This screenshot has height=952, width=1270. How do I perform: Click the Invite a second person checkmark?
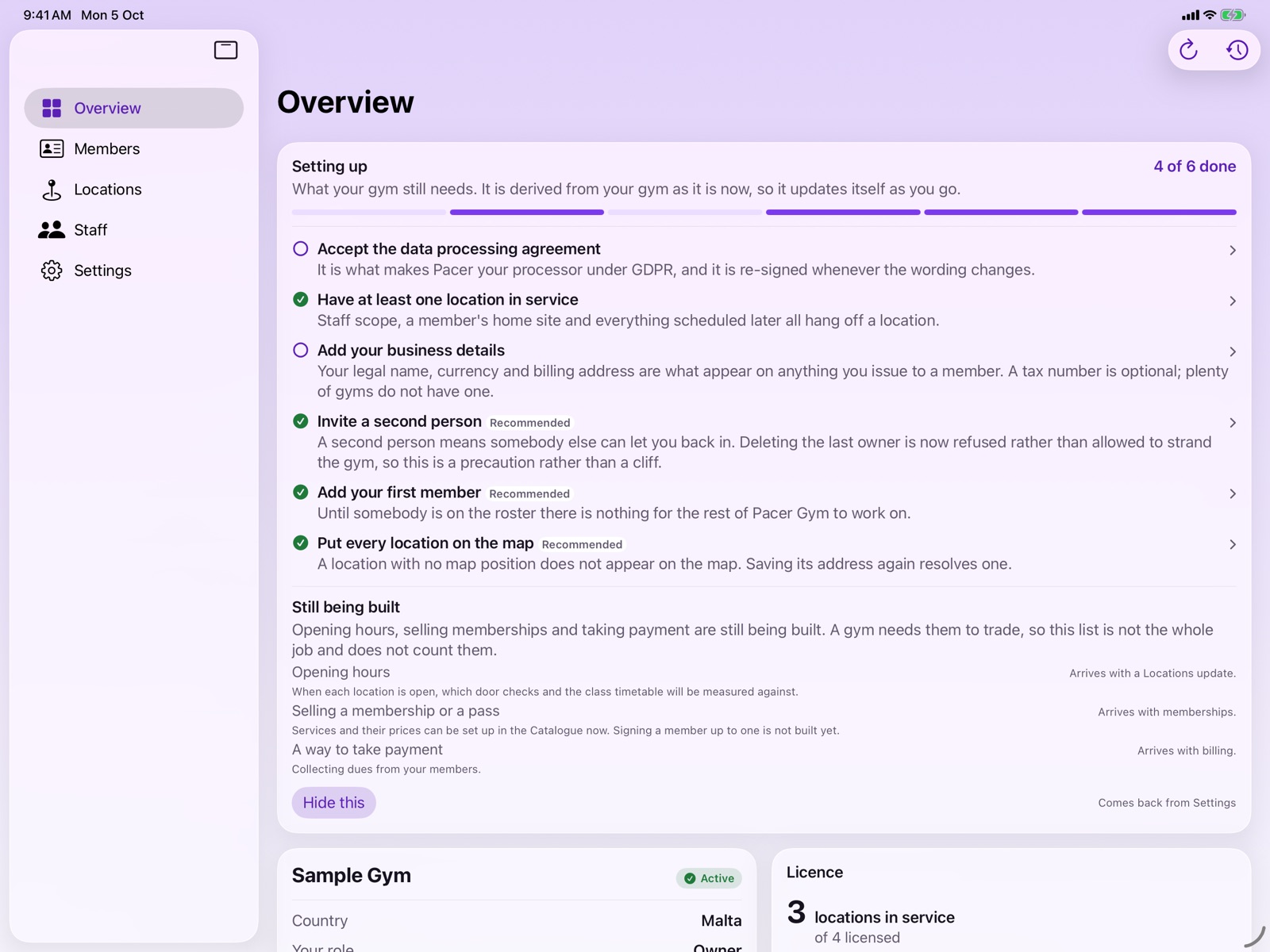coord(301,421)
